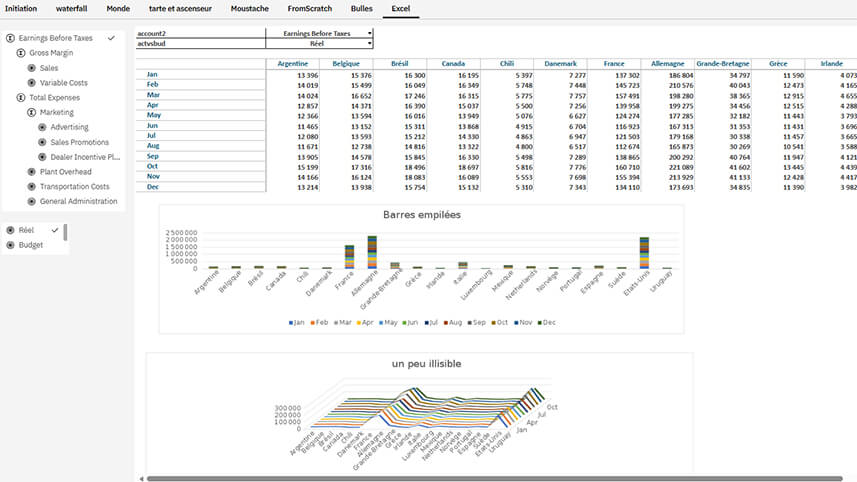Click the scroll-left arrow of horizontal scrollbar
Image resolution: width=857 pixels, height=482 pixels.
tap(141, 479)
